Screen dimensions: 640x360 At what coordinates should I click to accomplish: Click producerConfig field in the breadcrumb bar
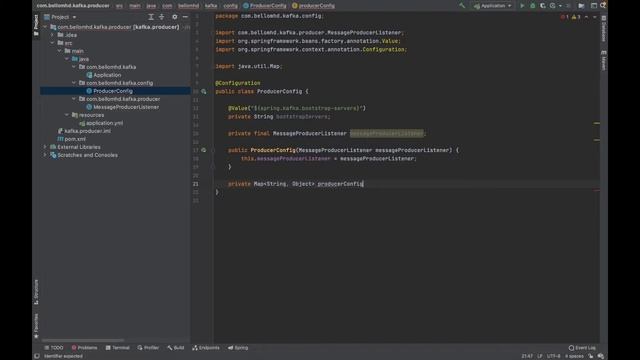point(313,6)
